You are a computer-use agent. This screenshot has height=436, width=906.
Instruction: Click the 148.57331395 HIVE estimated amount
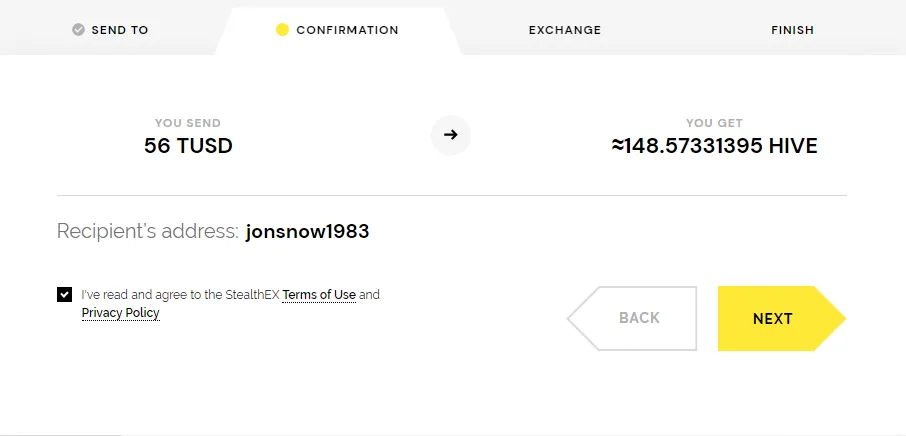tap(715, 146)
